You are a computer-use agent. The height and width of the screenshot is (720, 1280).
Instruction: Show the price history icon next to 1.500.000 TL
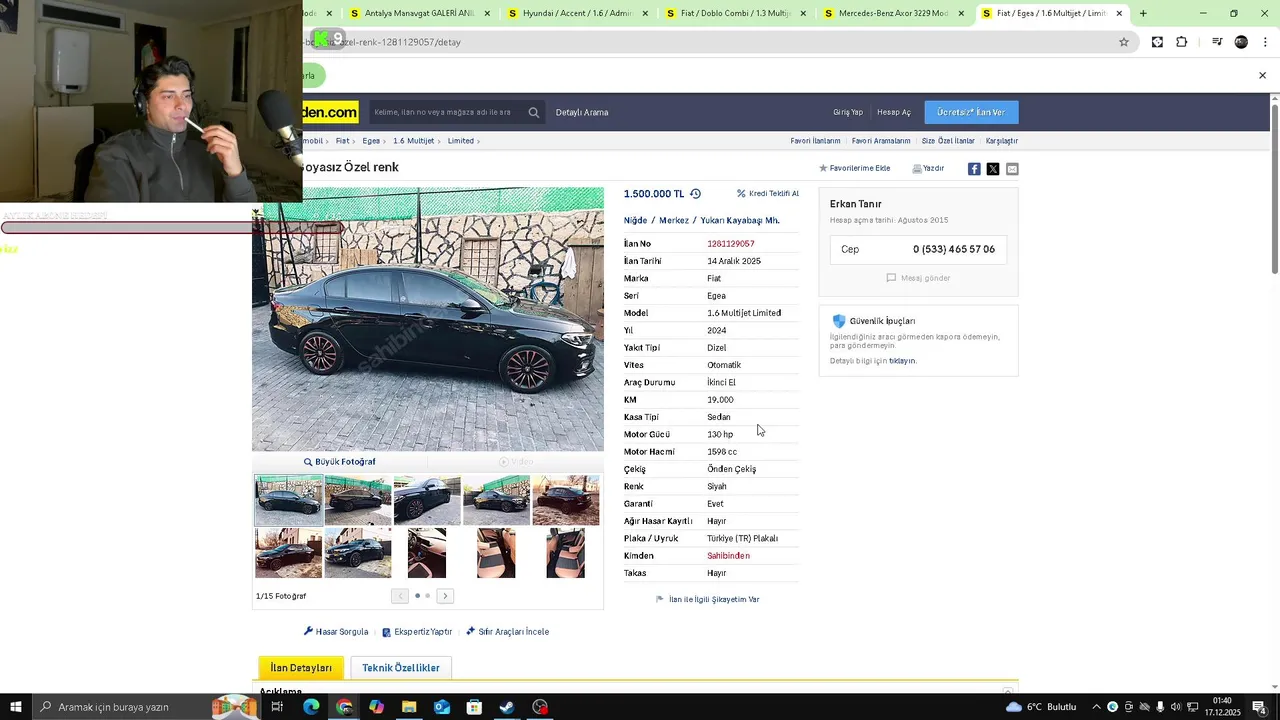(696, 194)
